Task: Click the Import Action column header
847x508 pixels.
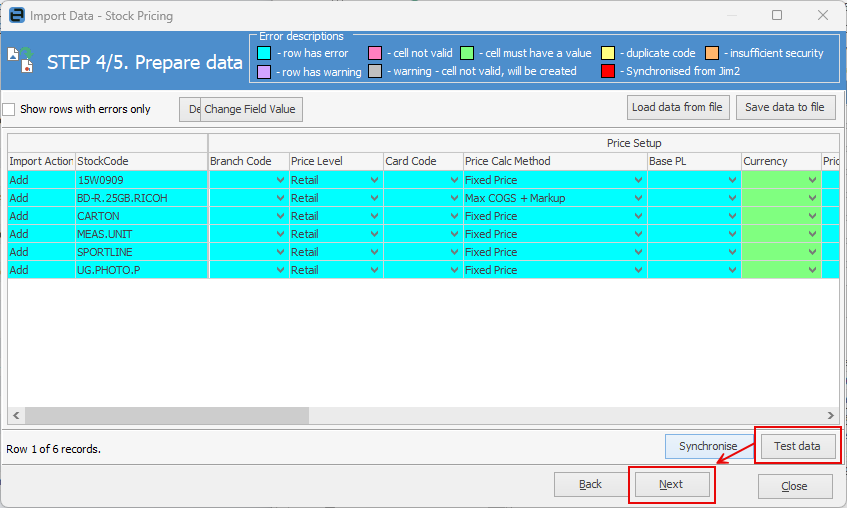Action: click(x=41, y=161)
